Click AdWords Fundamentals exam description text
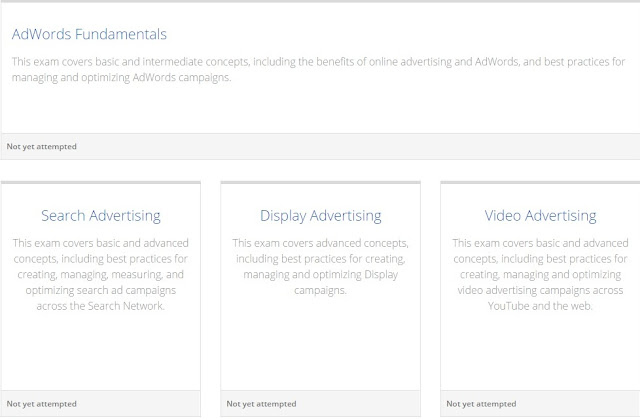This screenshot has height=419, width=640. 318,69
